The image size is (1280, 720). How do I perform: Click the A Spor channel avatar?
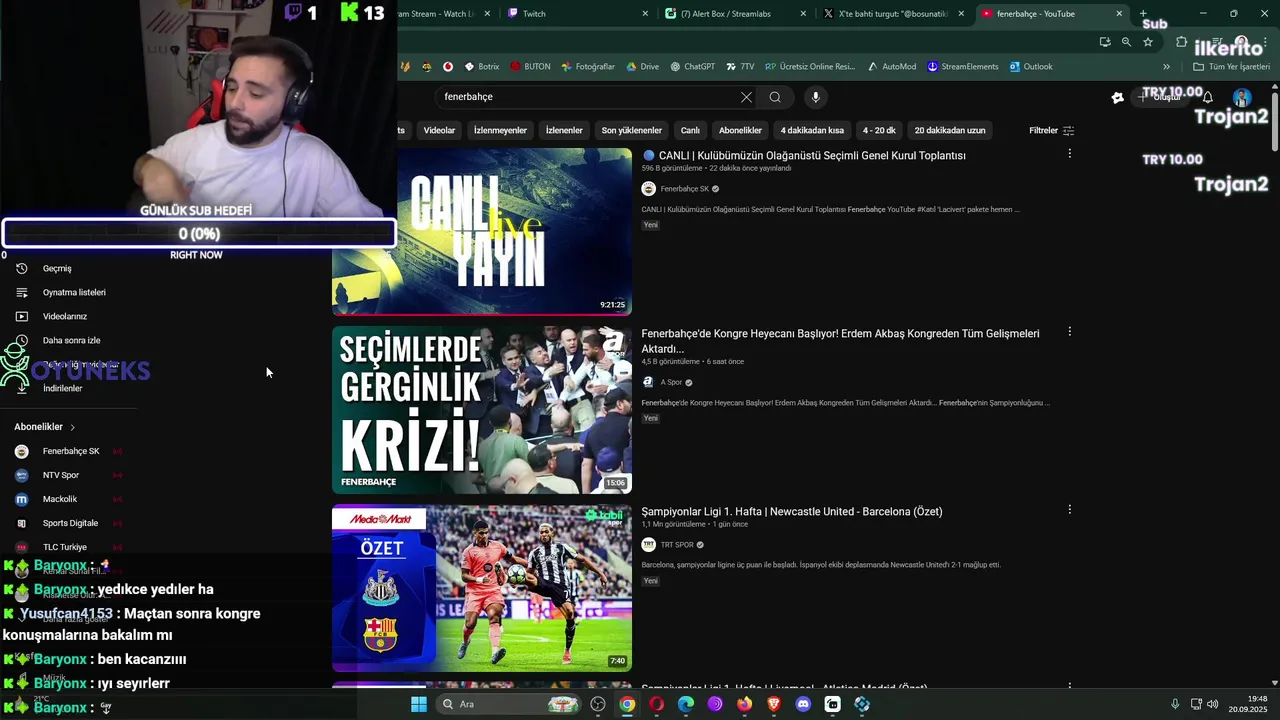648,382
